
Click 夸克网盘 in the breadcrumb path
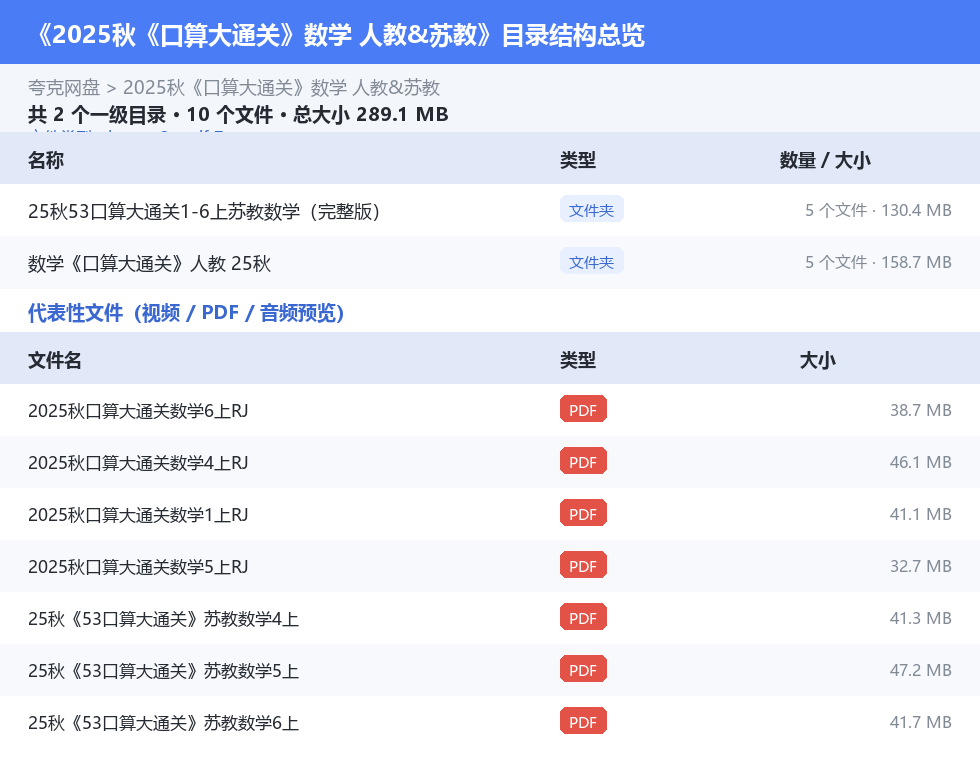pyautogui.click(x=64, y=88)
